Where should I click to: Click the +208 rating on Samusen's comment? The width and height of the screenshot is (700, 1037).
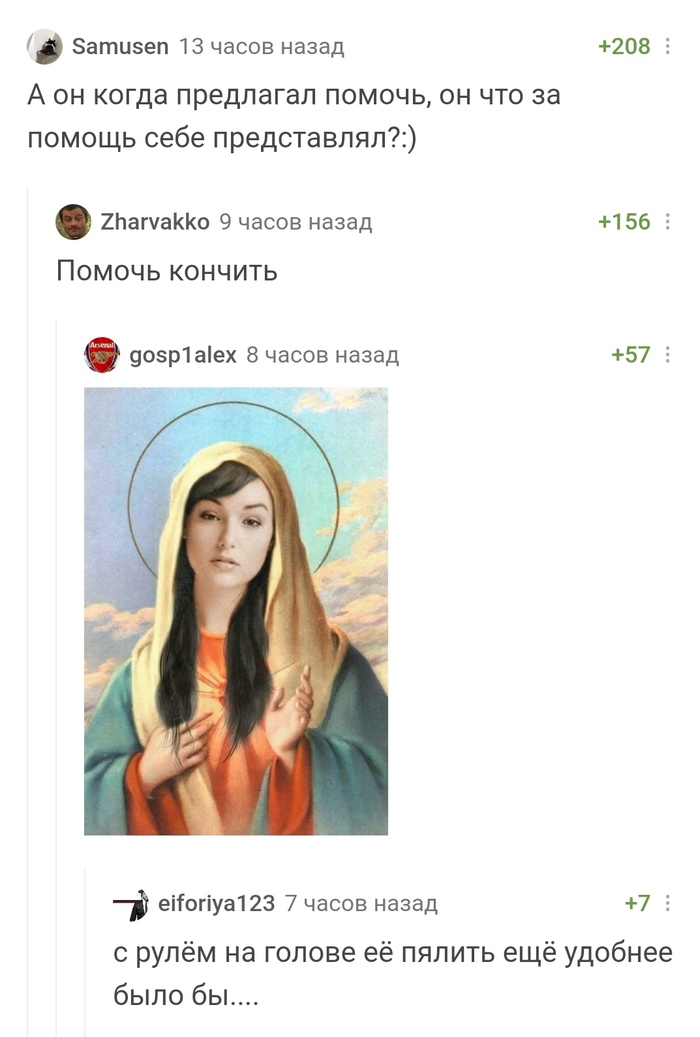(624, 46)
